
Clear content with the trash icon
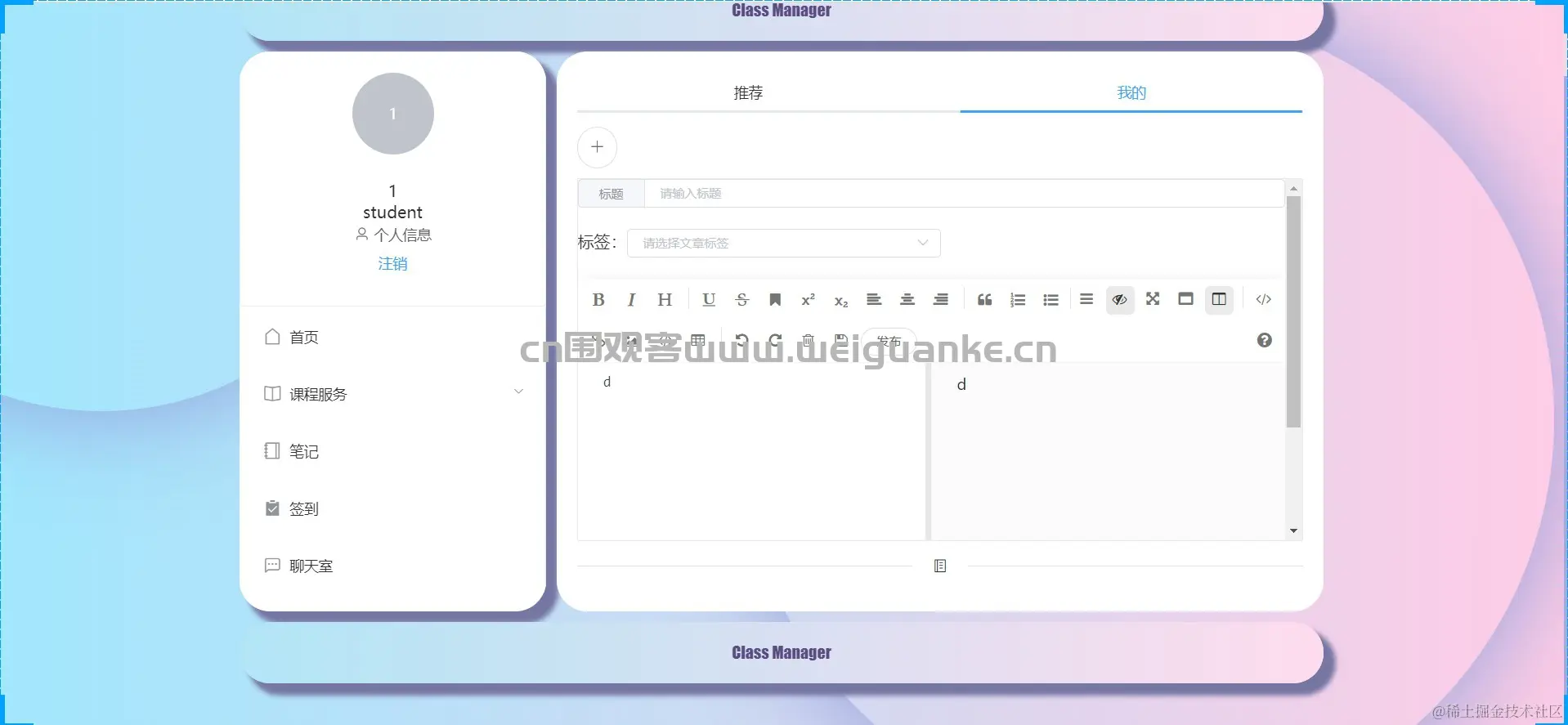tap(808, 340)
